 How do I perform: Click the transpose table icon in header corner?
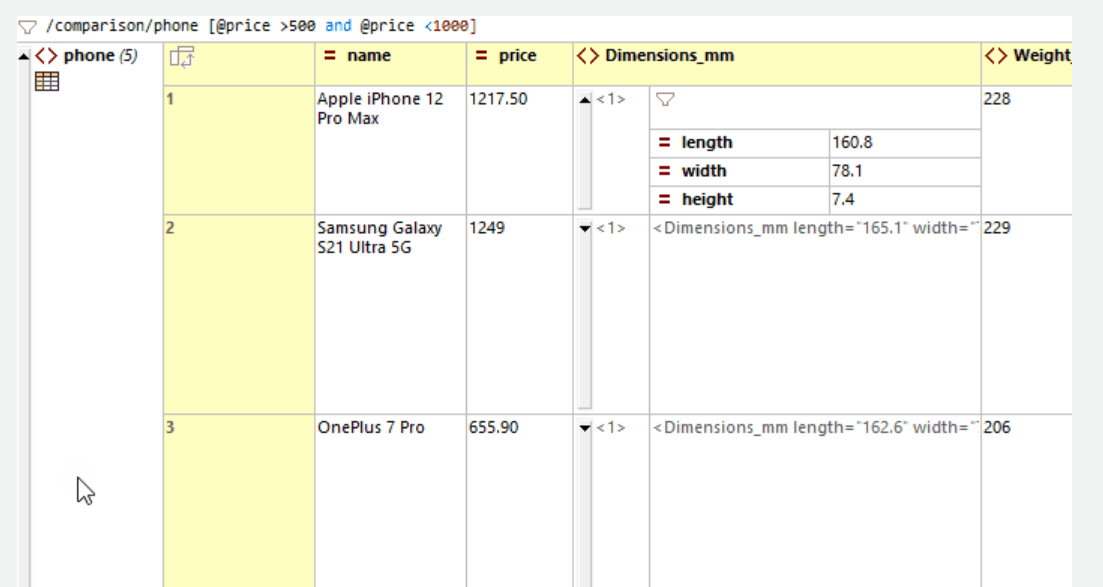tap(181, 56)
